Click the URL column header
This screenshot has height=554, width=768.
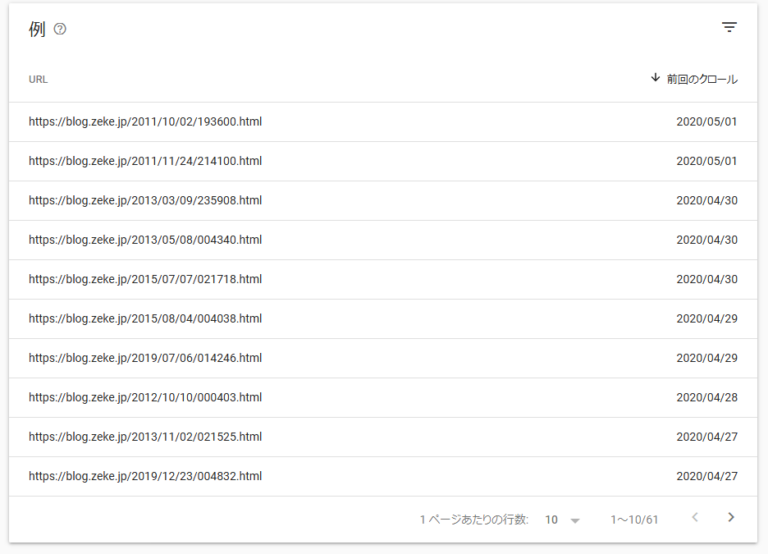point(38,79)
